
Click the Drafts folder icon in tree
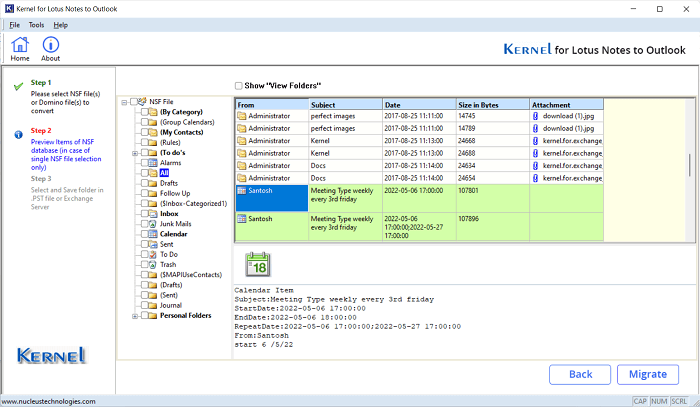pos(153,183)
